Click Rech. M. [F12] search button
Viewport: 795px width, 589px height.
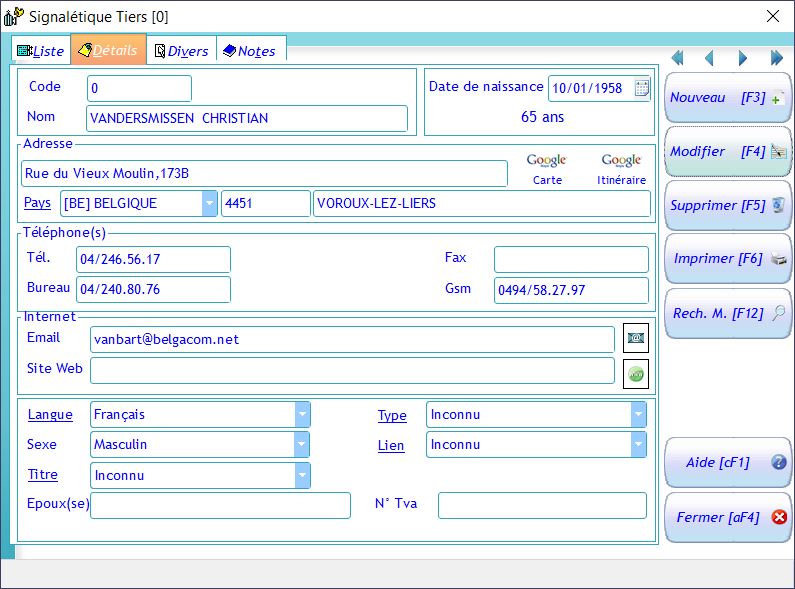pos(728,313)
